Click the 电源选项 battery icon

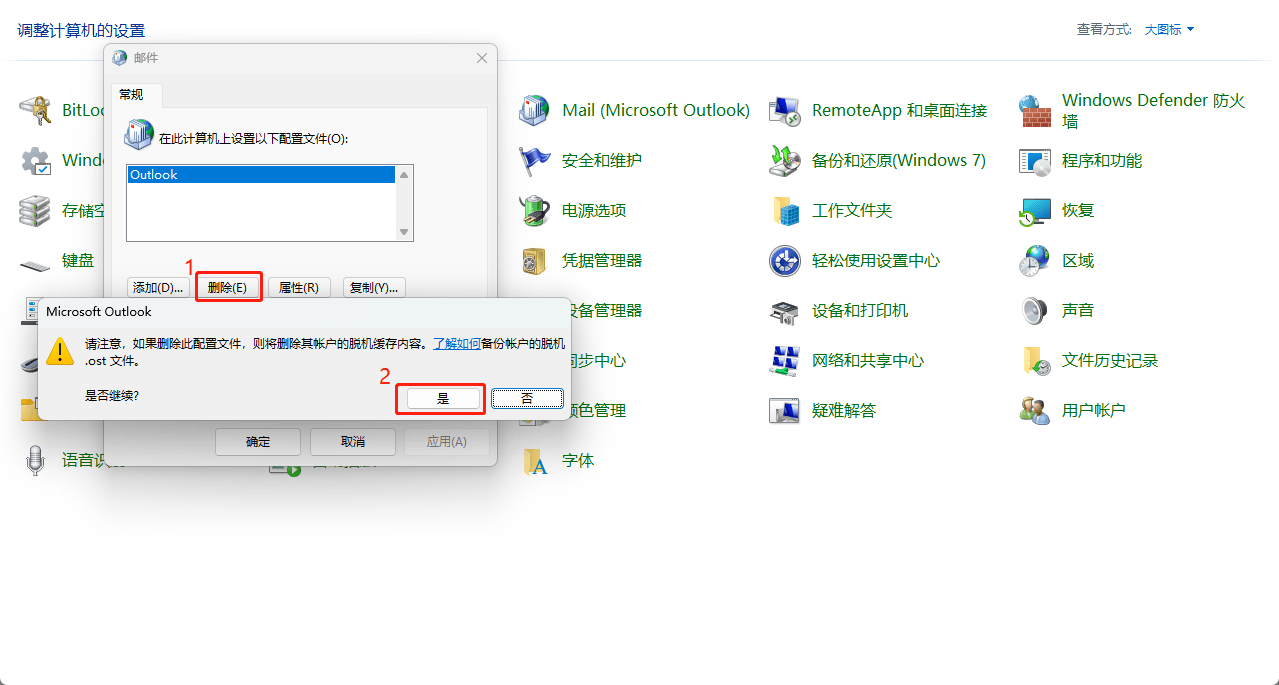[x=534, y=211]
